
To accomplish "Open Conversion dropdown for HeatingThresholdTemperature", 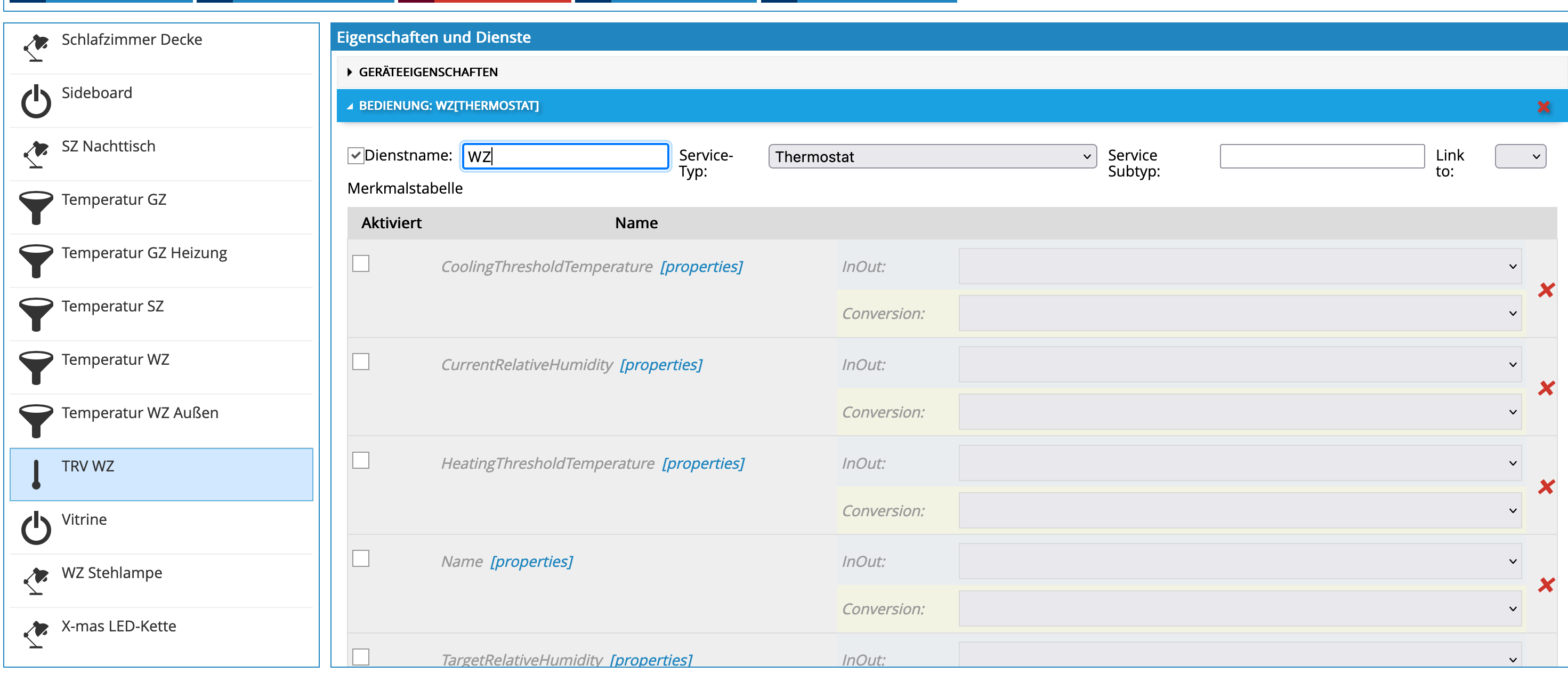I will click(x=1240, y=510).
